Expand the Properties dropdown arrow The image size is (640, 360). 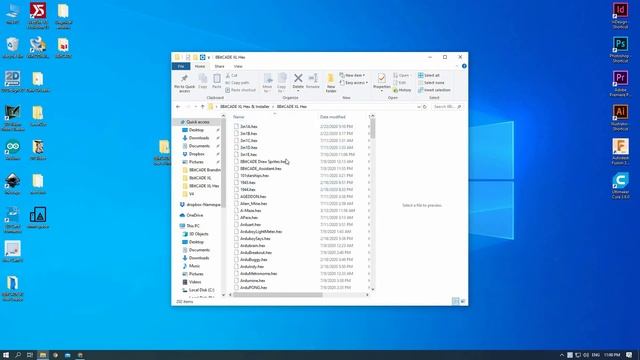tap(382, 90)
